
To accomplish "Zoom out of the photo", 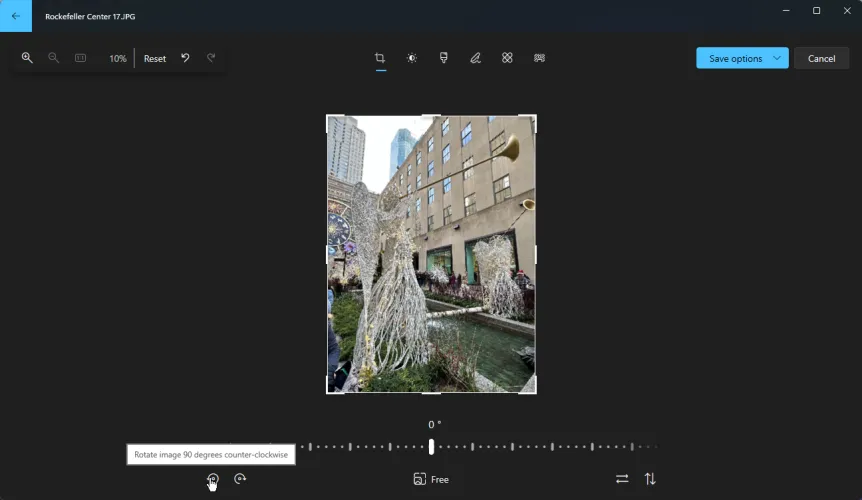I will 54,58.
